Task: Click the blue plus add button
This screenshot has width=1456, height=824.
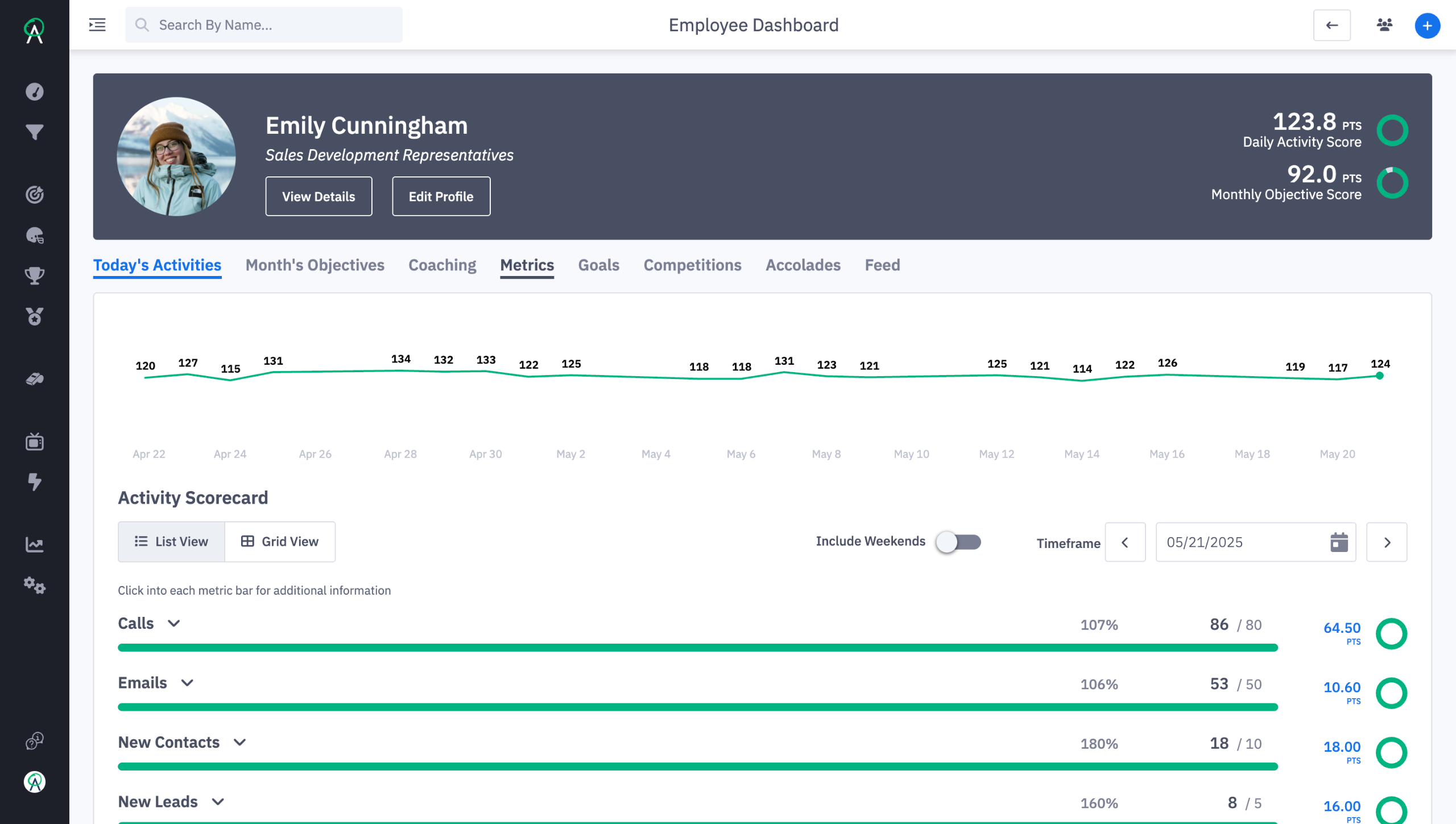Action: 1427,26
